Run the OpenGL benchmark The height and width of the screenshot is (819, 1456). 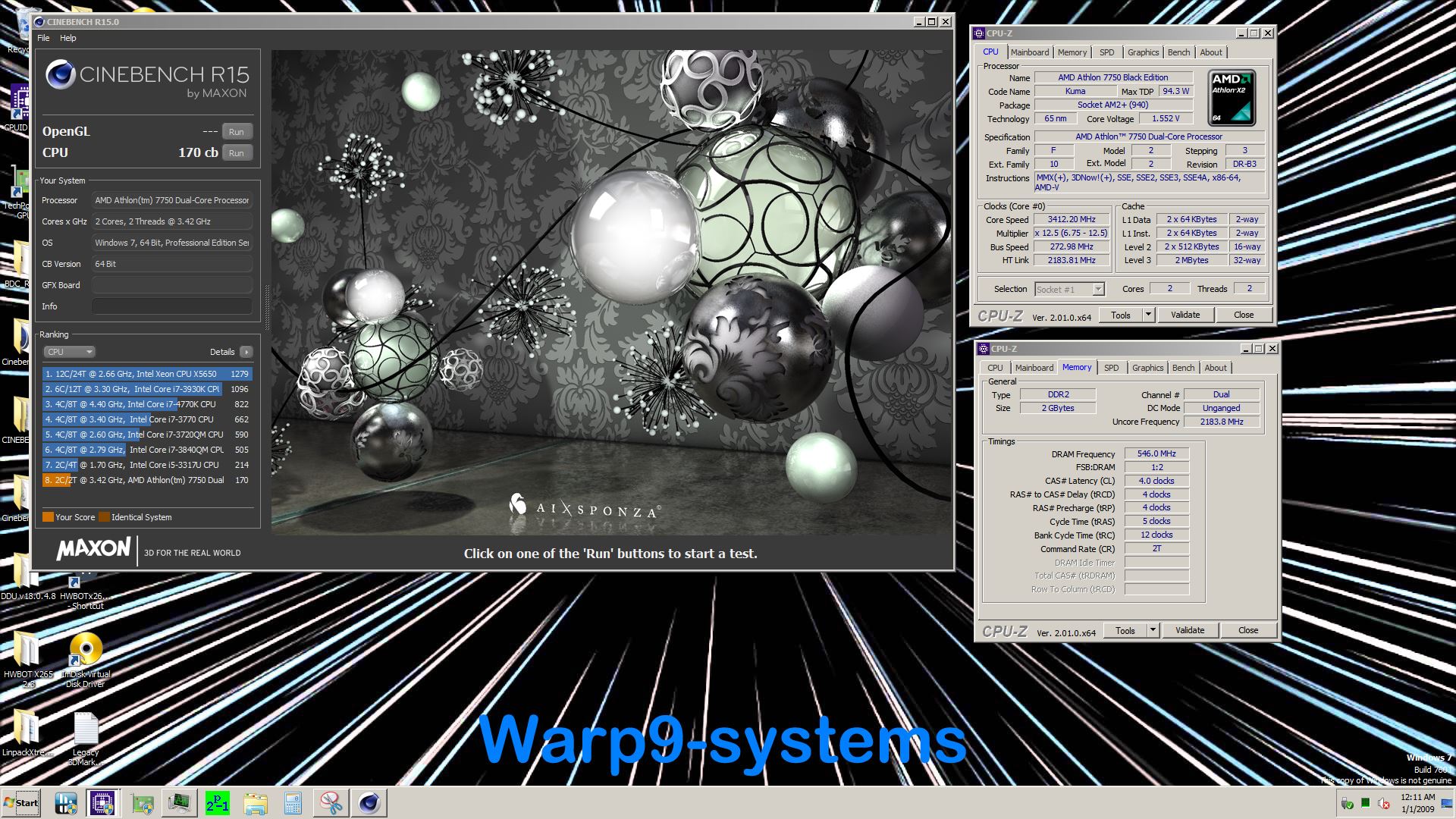(x=237, y=132)
